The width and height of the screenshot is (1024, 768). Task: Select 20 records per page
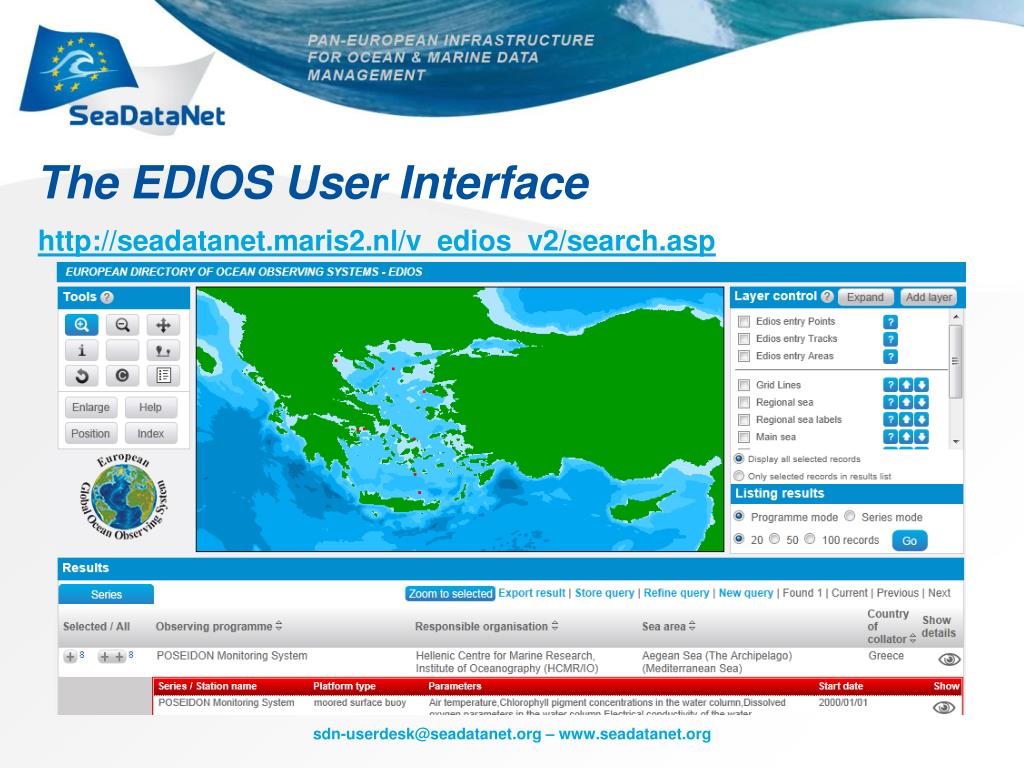[x=739, y=539]
